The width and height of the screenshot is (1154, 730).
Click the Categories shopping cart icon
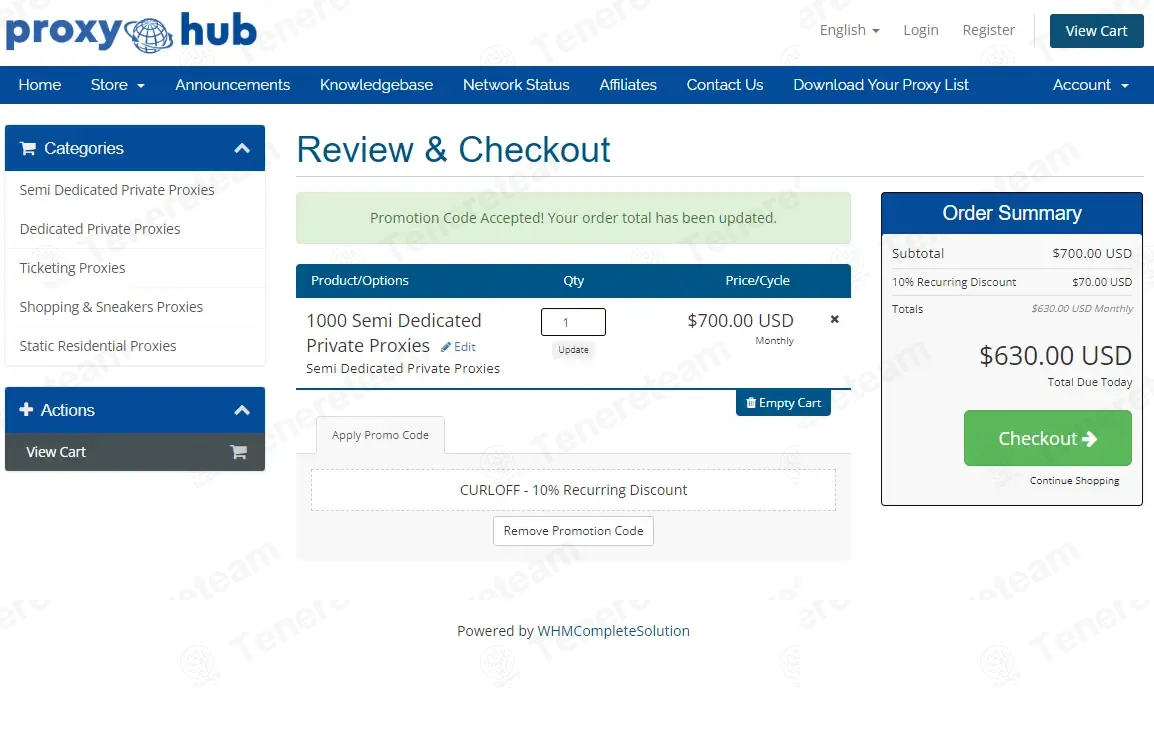tap(28, 148)
